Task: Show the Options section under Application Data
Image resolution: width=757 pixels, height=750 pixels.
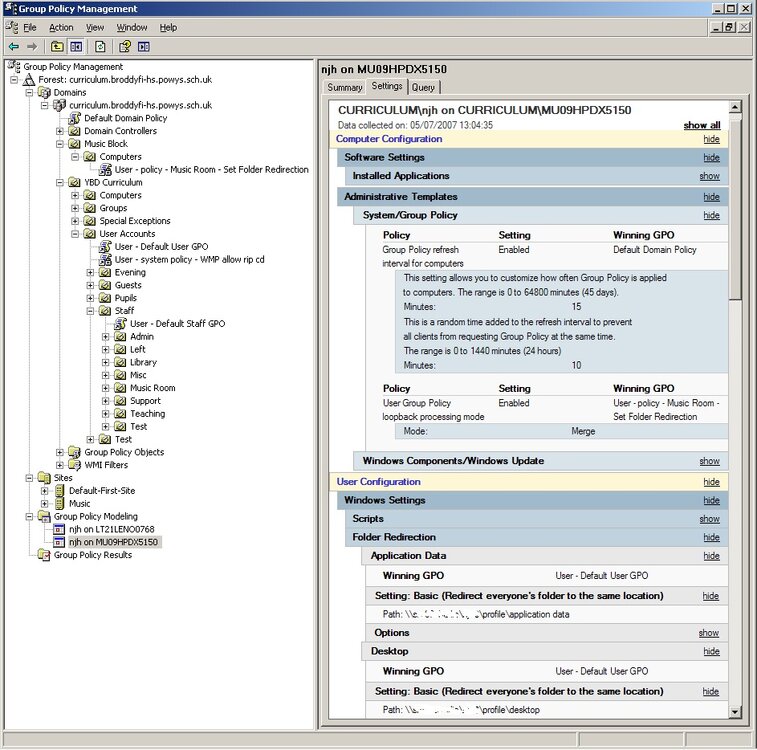Action: [x=709, y=633]
